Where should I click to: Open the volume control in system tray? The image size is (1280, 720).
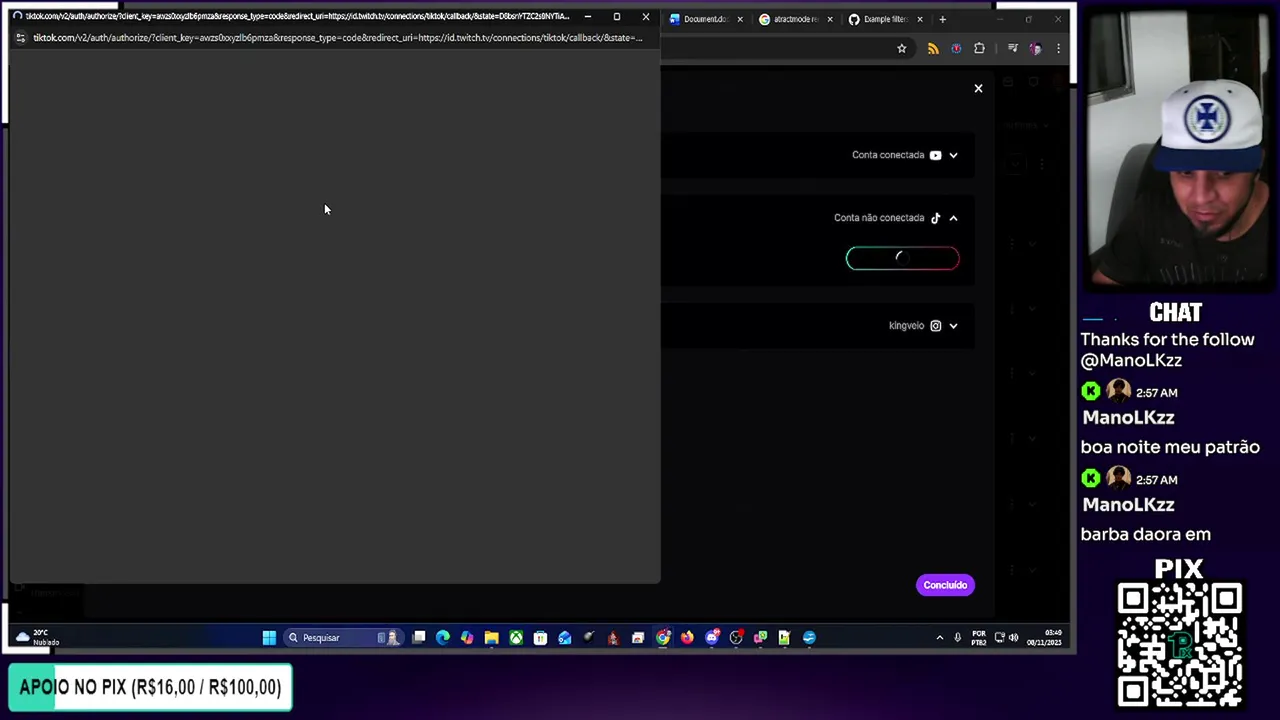pyautogui.click(x=1014, y=637)
